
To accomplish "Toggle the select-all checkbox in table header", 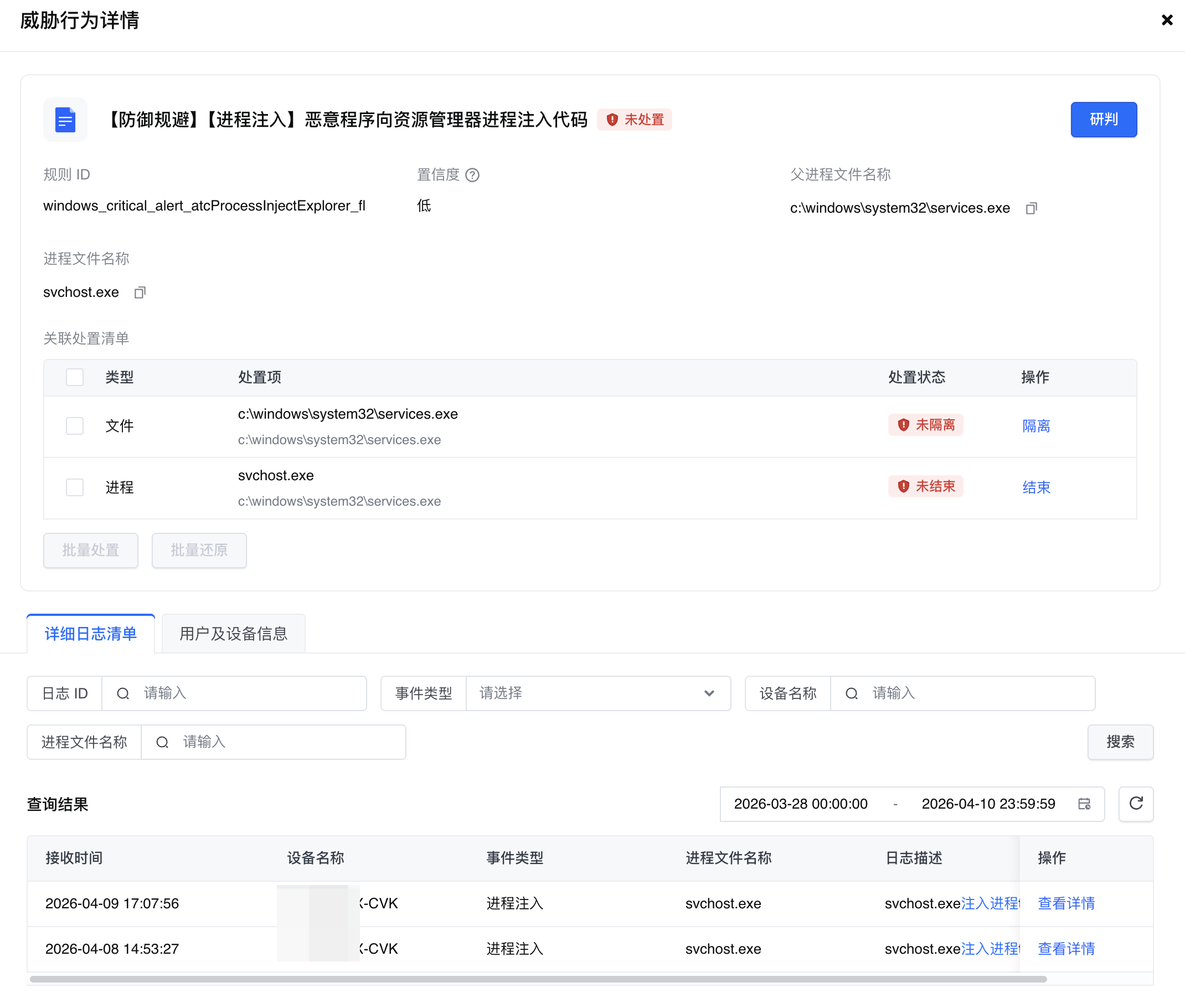I will [75, 377].
